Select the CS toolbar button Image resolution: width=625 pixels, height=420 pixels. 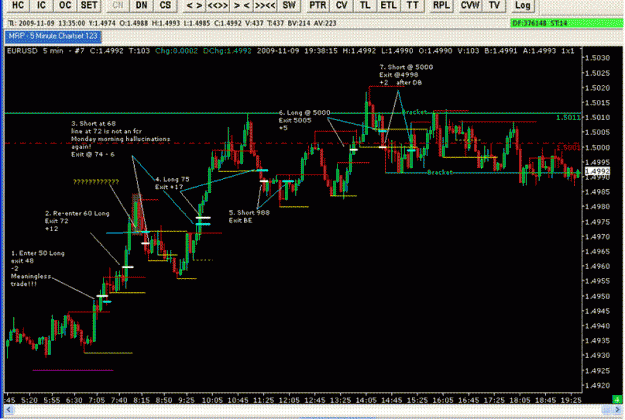click(165, 5)
